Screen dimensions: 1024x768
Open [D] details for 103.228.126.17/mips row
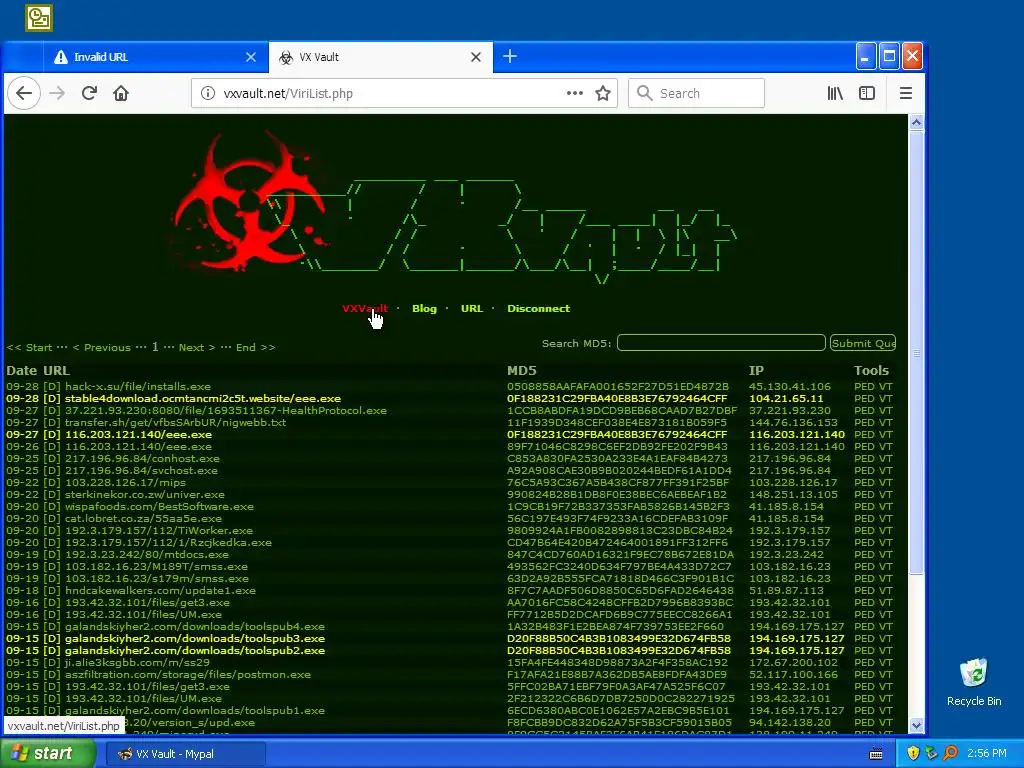[x=52, y=483]
